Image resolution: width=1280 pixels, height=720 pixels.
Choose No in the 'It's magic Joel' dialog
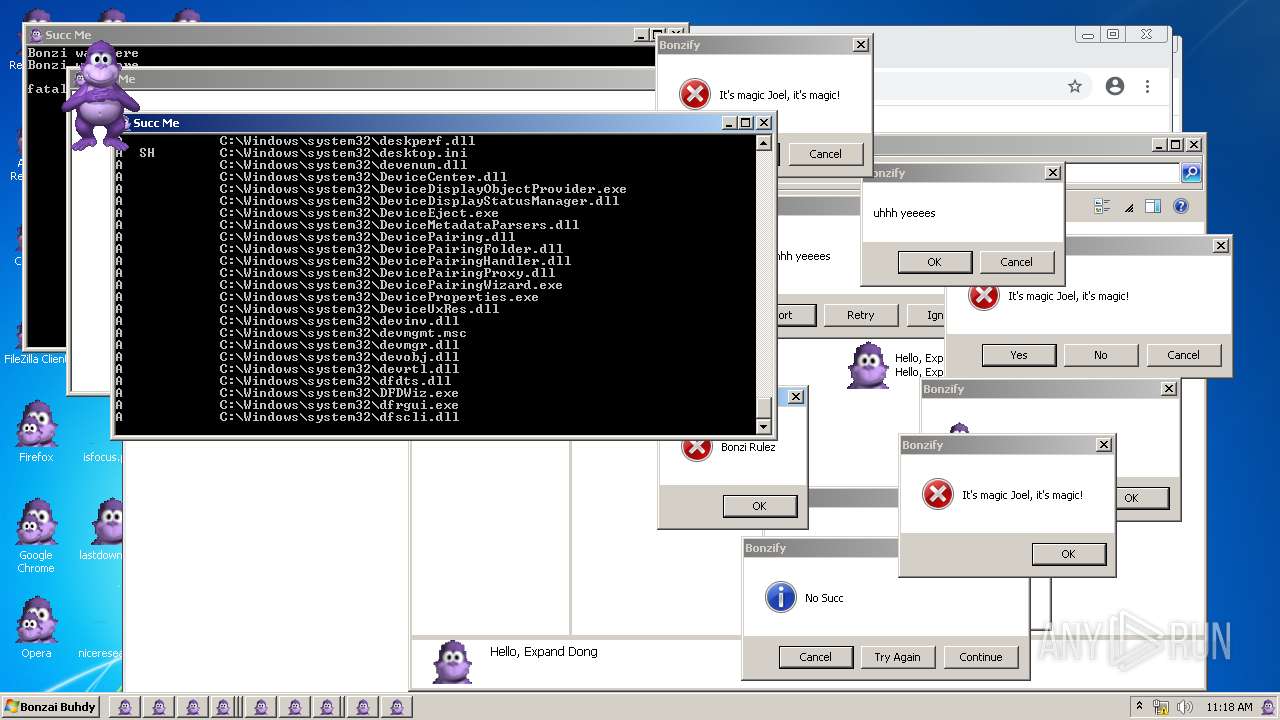pyautogui.click(x=1100, y=355)
